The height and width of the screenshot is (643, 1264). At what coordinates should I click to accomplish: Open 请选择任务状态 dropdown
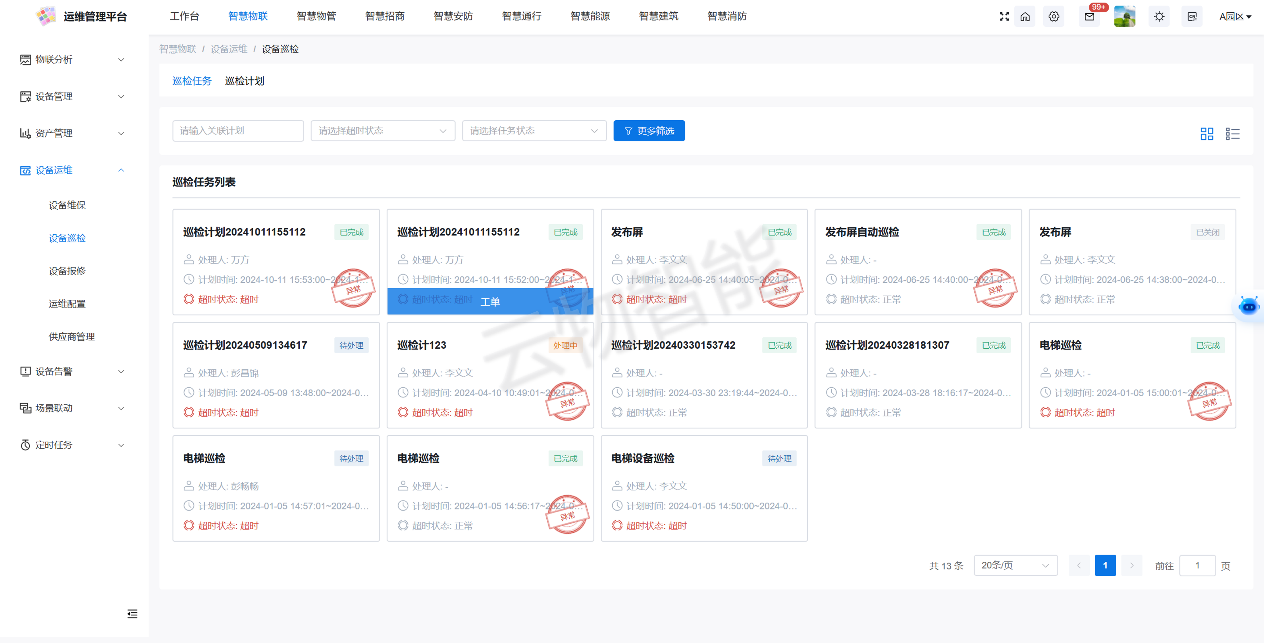point(534,131)
